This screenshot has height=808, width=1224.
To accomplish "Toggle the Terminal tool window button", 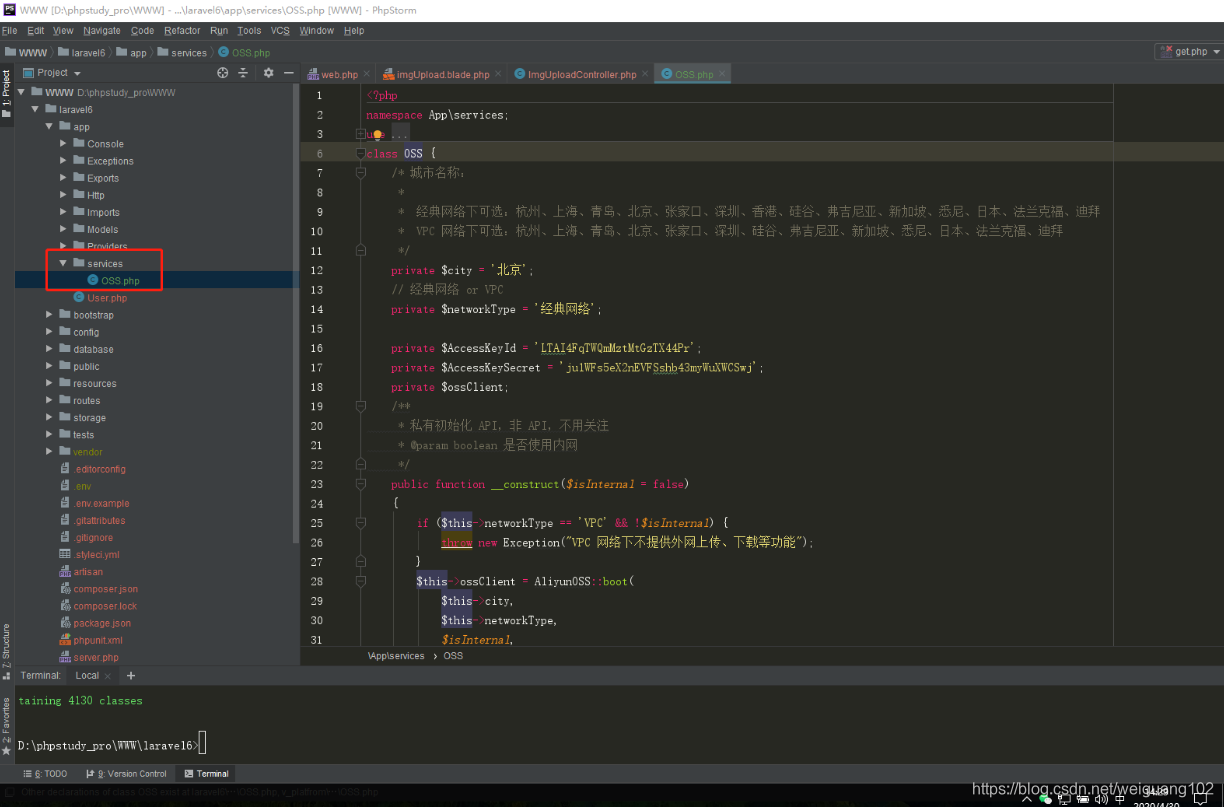I will [x=206, y=774].
